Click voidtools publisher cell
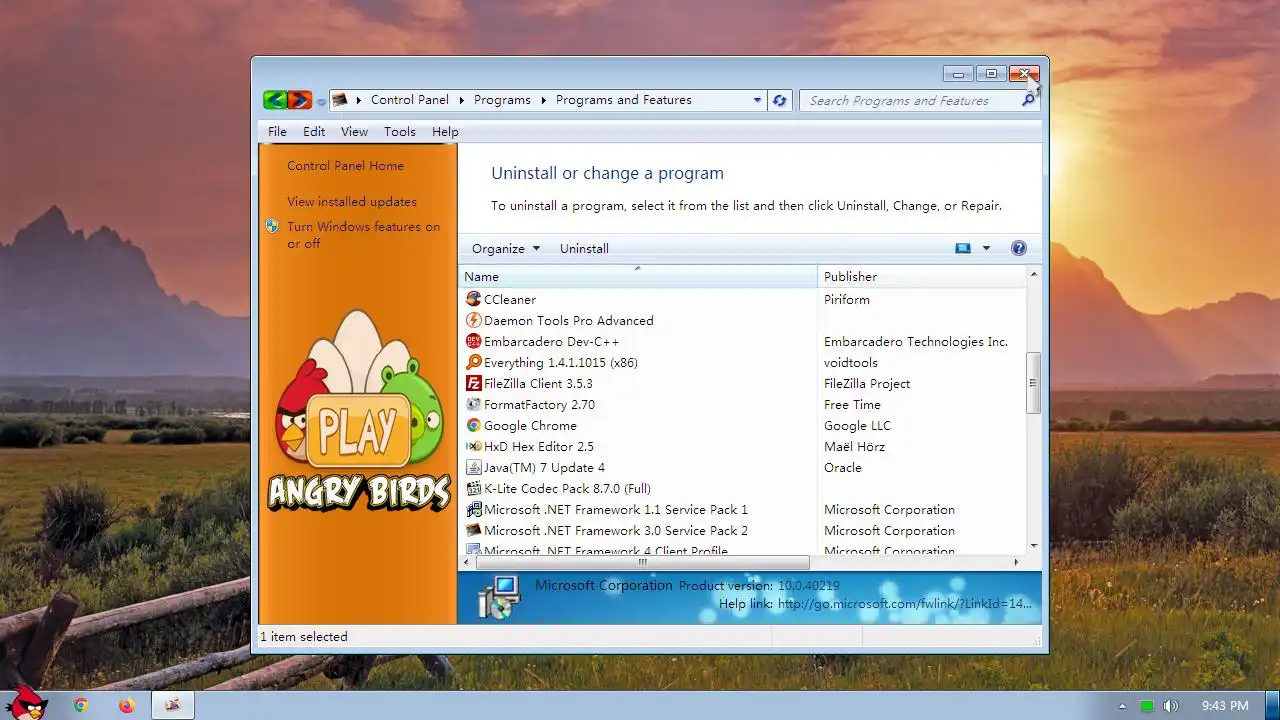This screenshot has height=720, width=1280. [x=851, y=362]
